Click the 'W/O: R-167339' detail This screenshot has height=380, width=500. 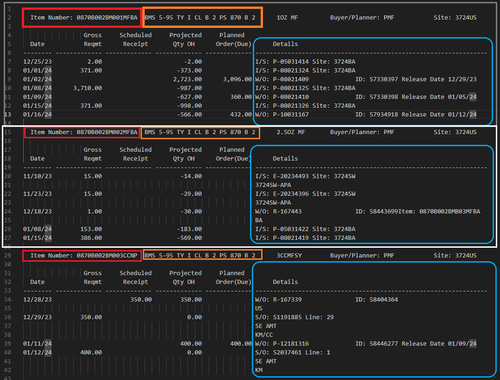tap(278, 300)
